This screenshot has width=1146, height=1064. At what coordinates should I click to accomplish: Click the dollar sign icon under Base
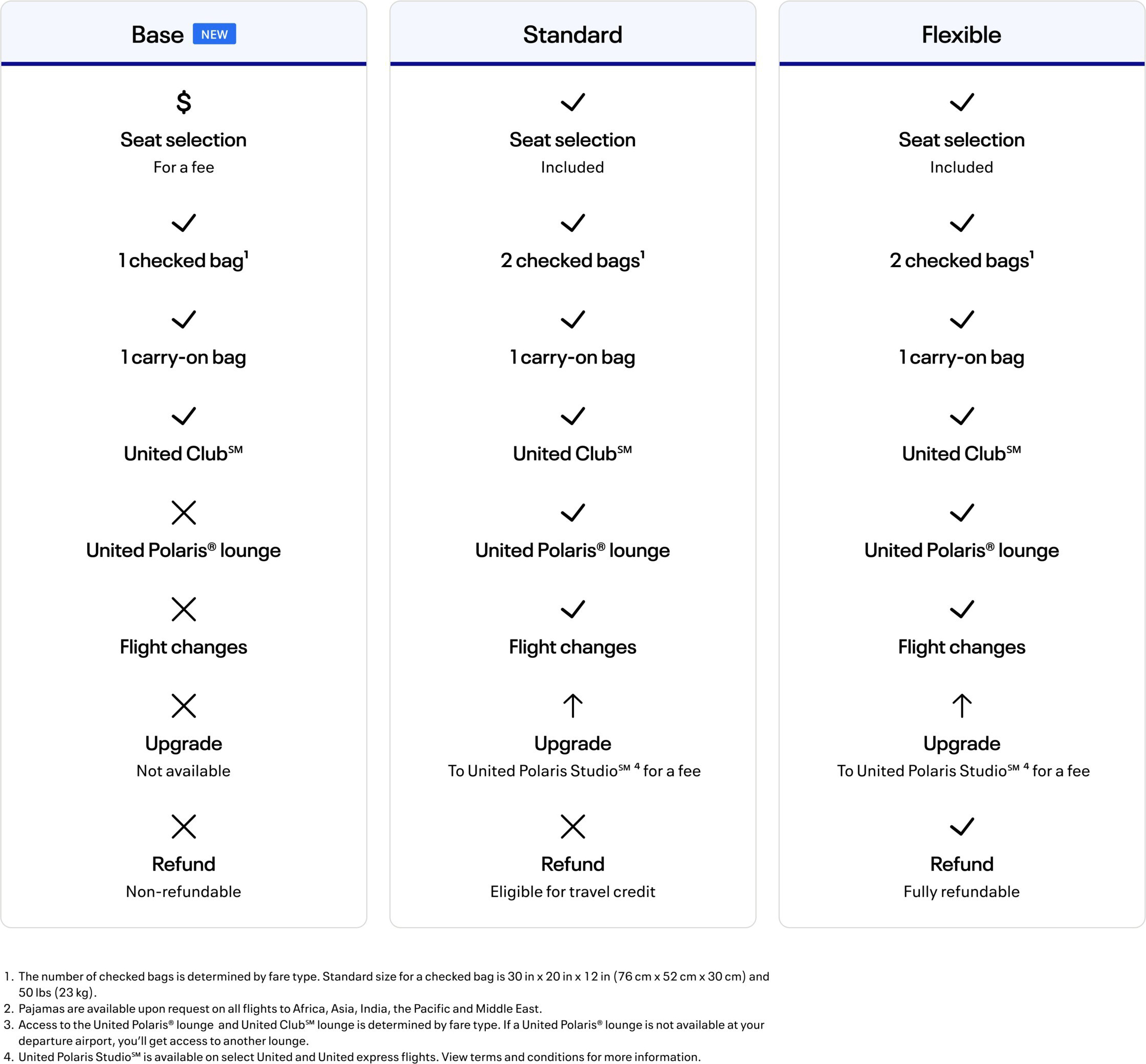pyautogui.click(x=184, y=102)
